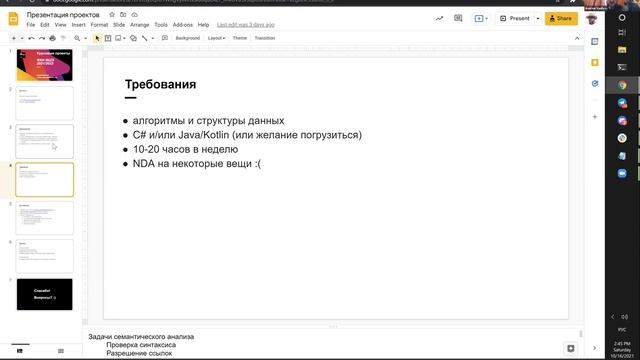Open the Google account avatar
This screenshot has height=360, width=640.
pos(591,18)
